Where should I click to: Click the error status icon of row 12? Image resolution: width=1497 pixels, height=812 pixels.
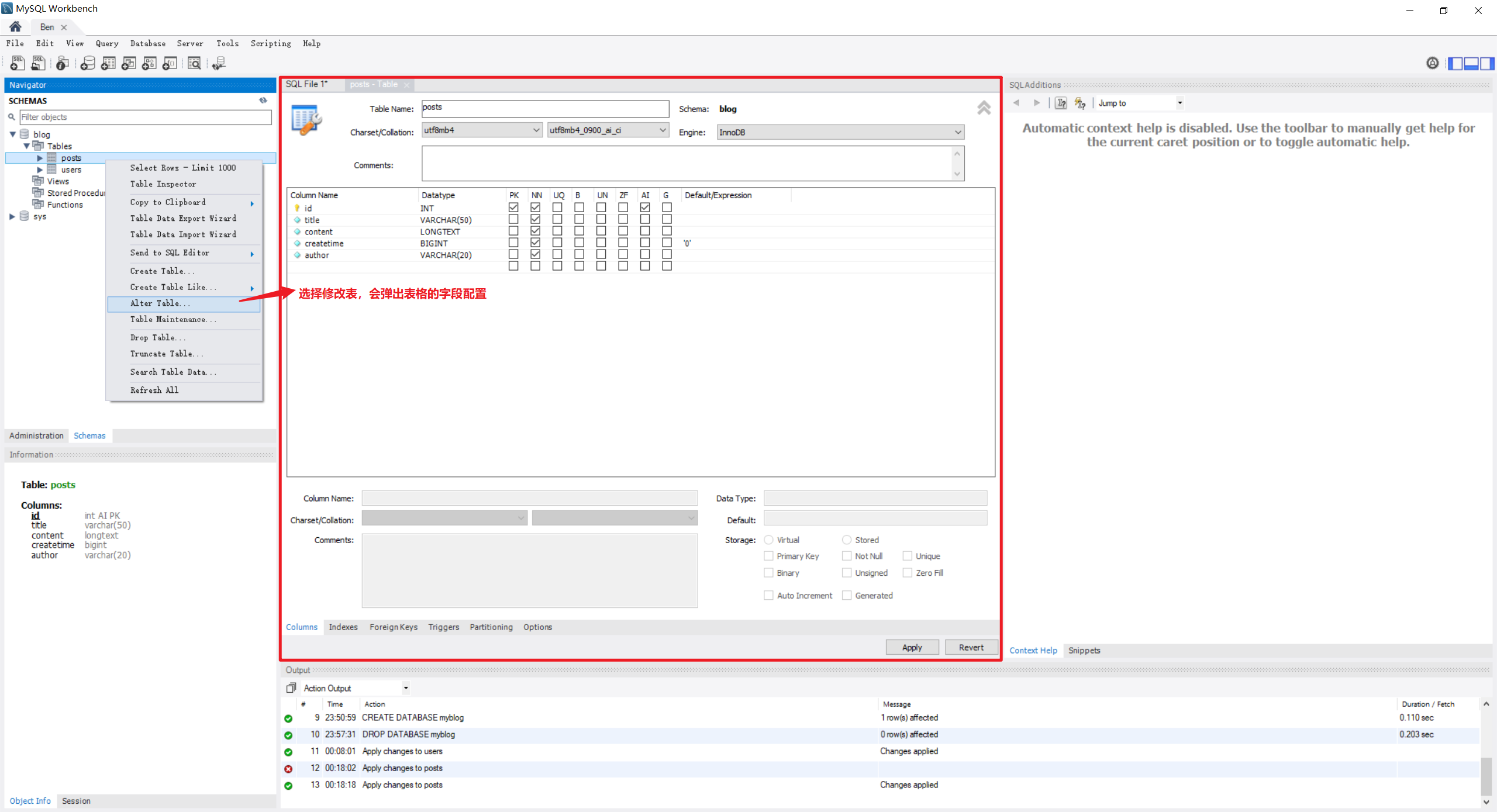click(x=288, y=769)
